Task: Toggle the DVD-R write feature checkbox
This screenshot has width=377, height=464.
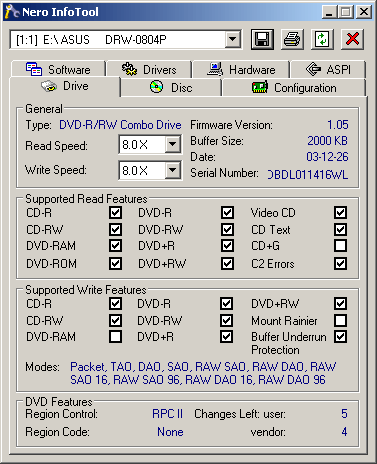Action: click(226, 304)
